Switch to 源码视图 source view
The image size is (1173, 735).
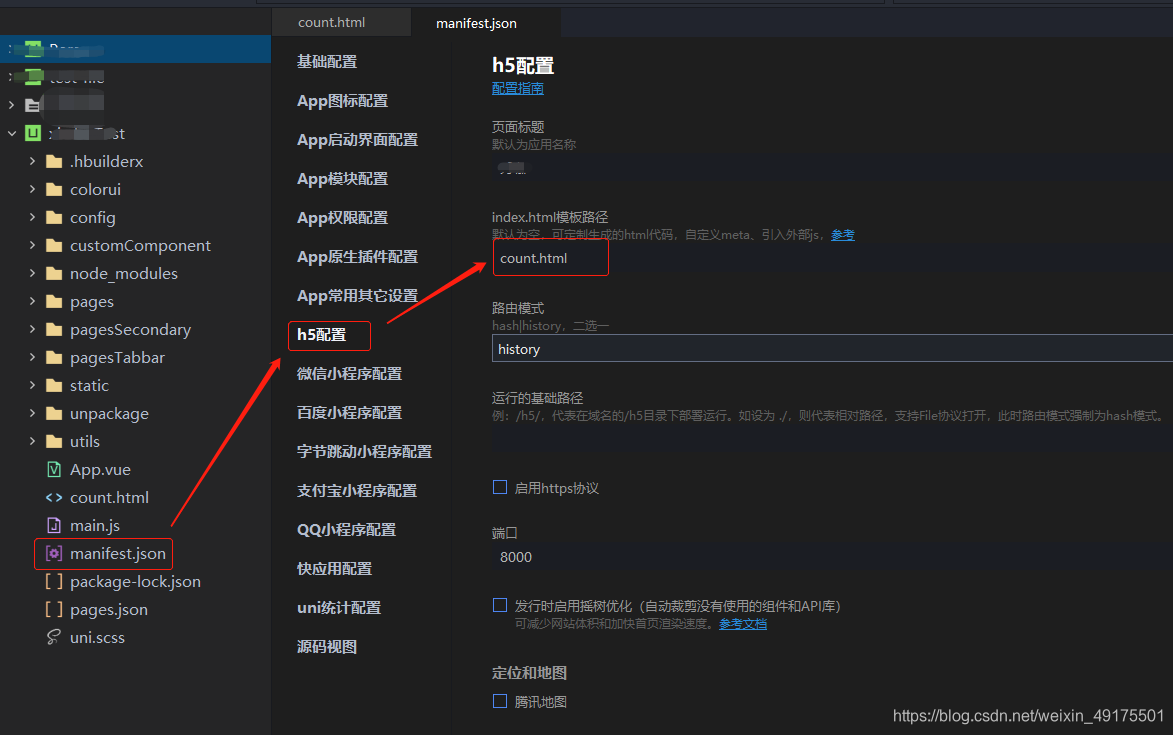coord(327,647)
